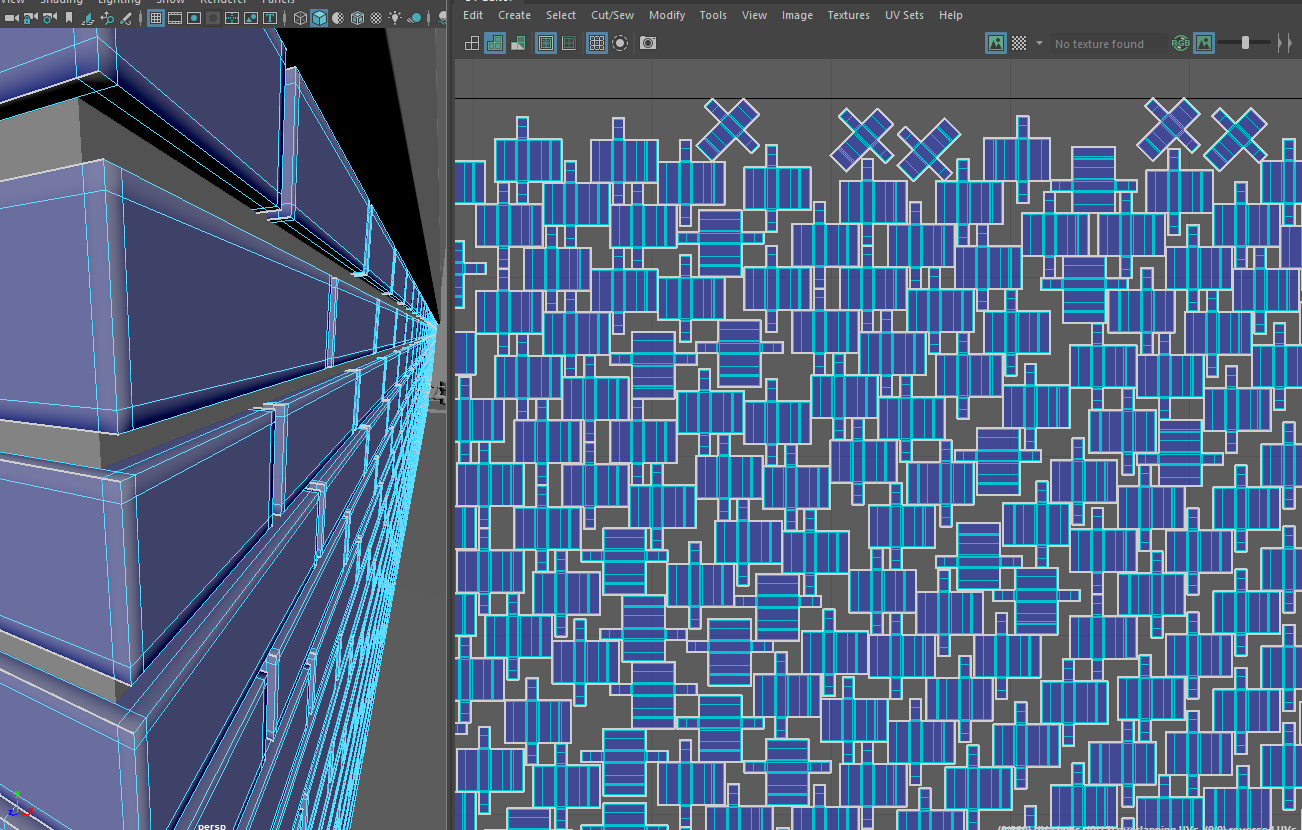
Task: Open the Polygons menu via UV Sets
Action: click(x=903, y=15)
